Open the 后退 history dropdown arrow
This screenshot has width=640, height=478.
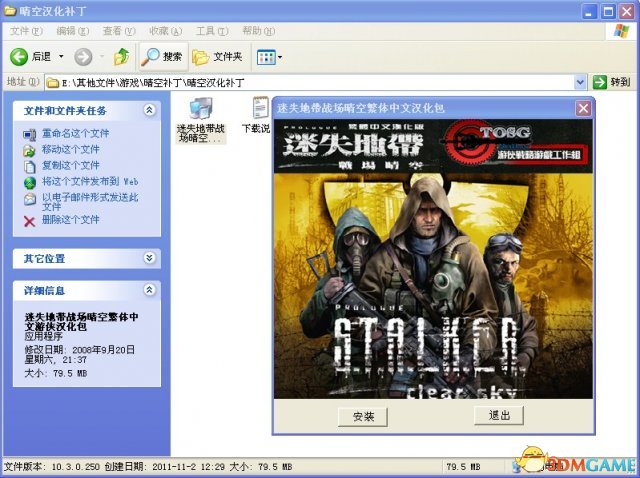pyautogui.click(x=61, y=57)
